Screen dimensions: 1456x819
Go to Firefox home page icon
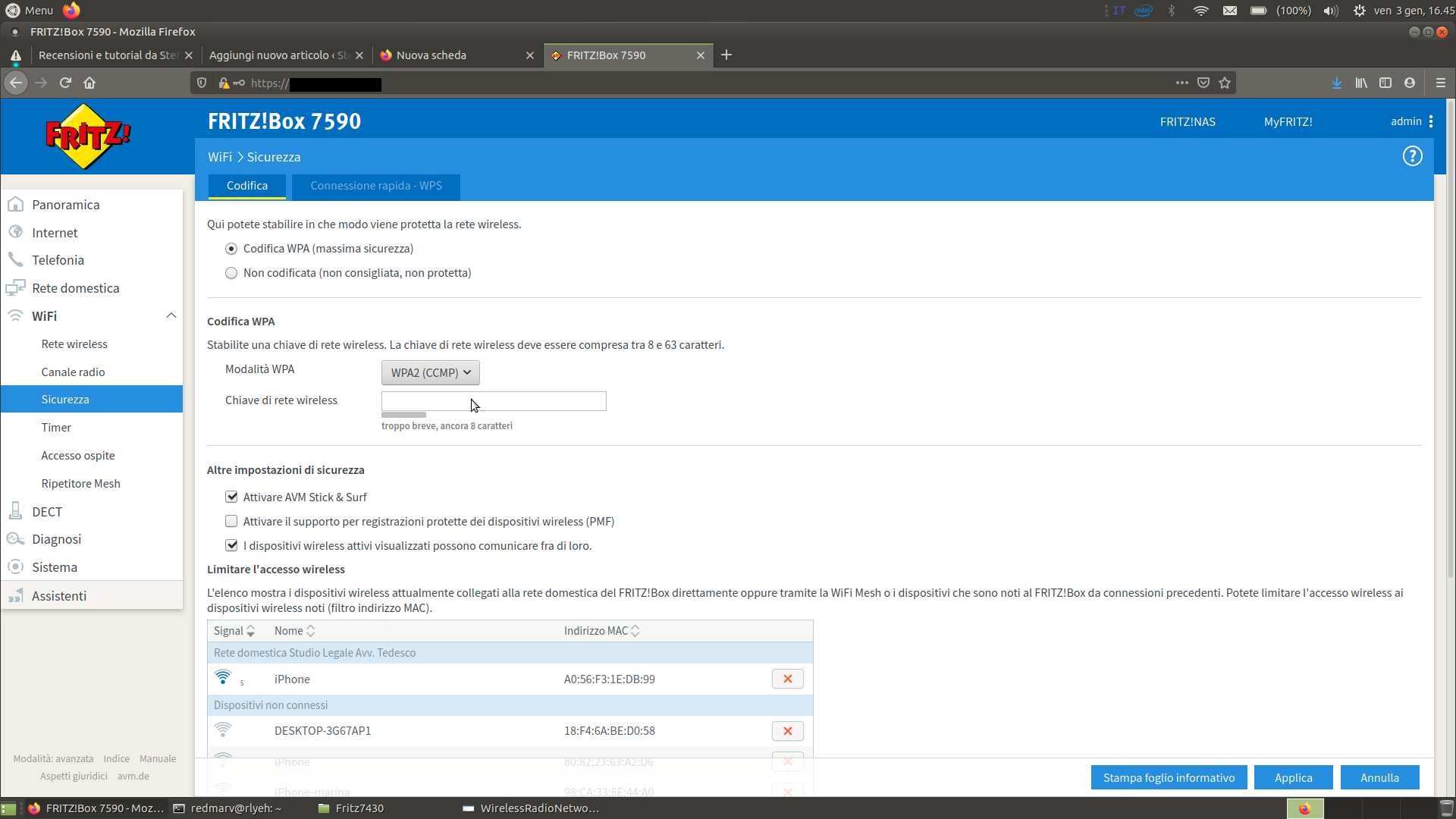click(89, 83)
